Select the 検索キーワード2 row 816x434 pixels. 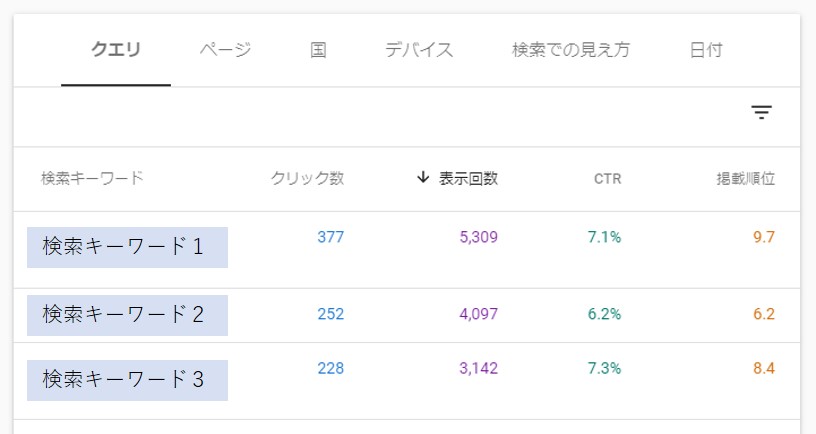pos(406,315)
